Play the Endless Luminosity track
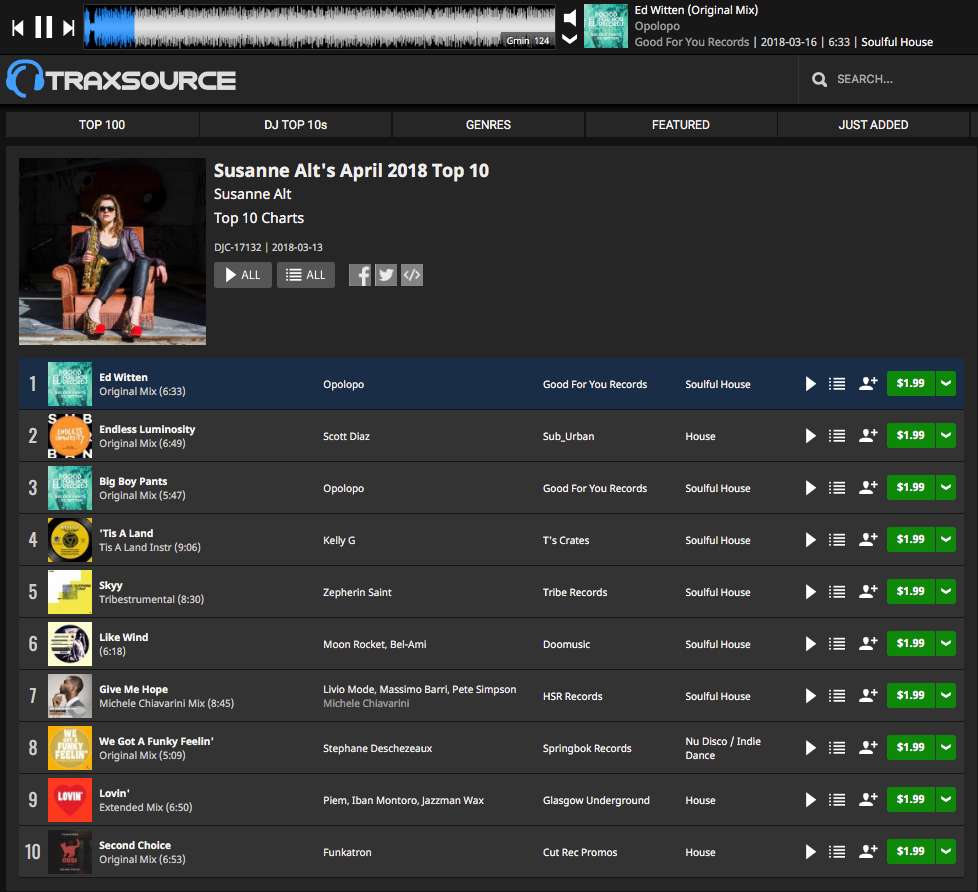Screen dimensions: 978x892 [810, 435]
